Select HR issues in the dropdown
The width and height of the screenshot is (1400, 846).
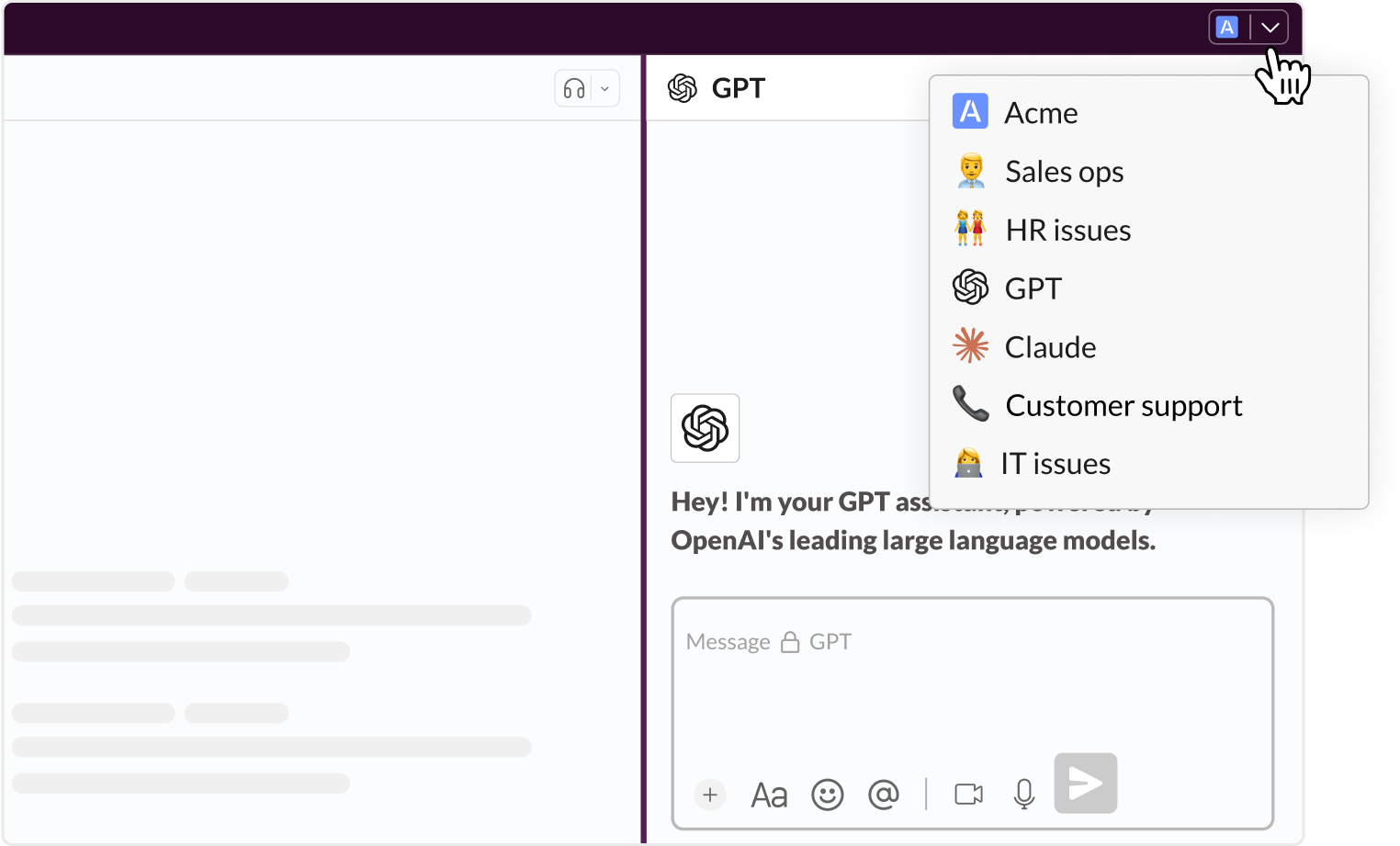pyautogui.click(x=1148, y=230)
